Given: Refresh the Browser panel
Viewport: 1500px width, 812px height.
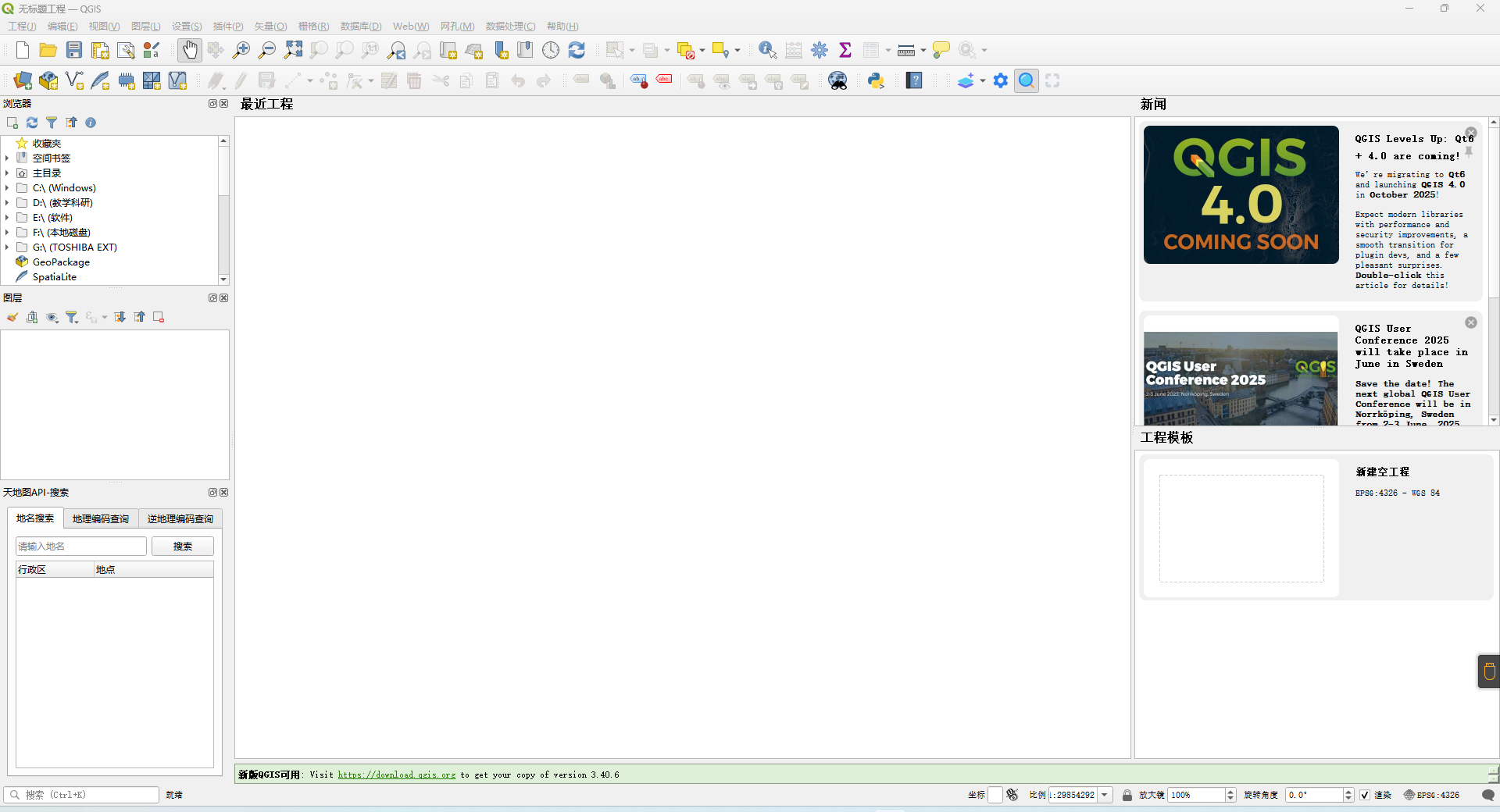Looking at the screenshot, I should pos(32,123).
